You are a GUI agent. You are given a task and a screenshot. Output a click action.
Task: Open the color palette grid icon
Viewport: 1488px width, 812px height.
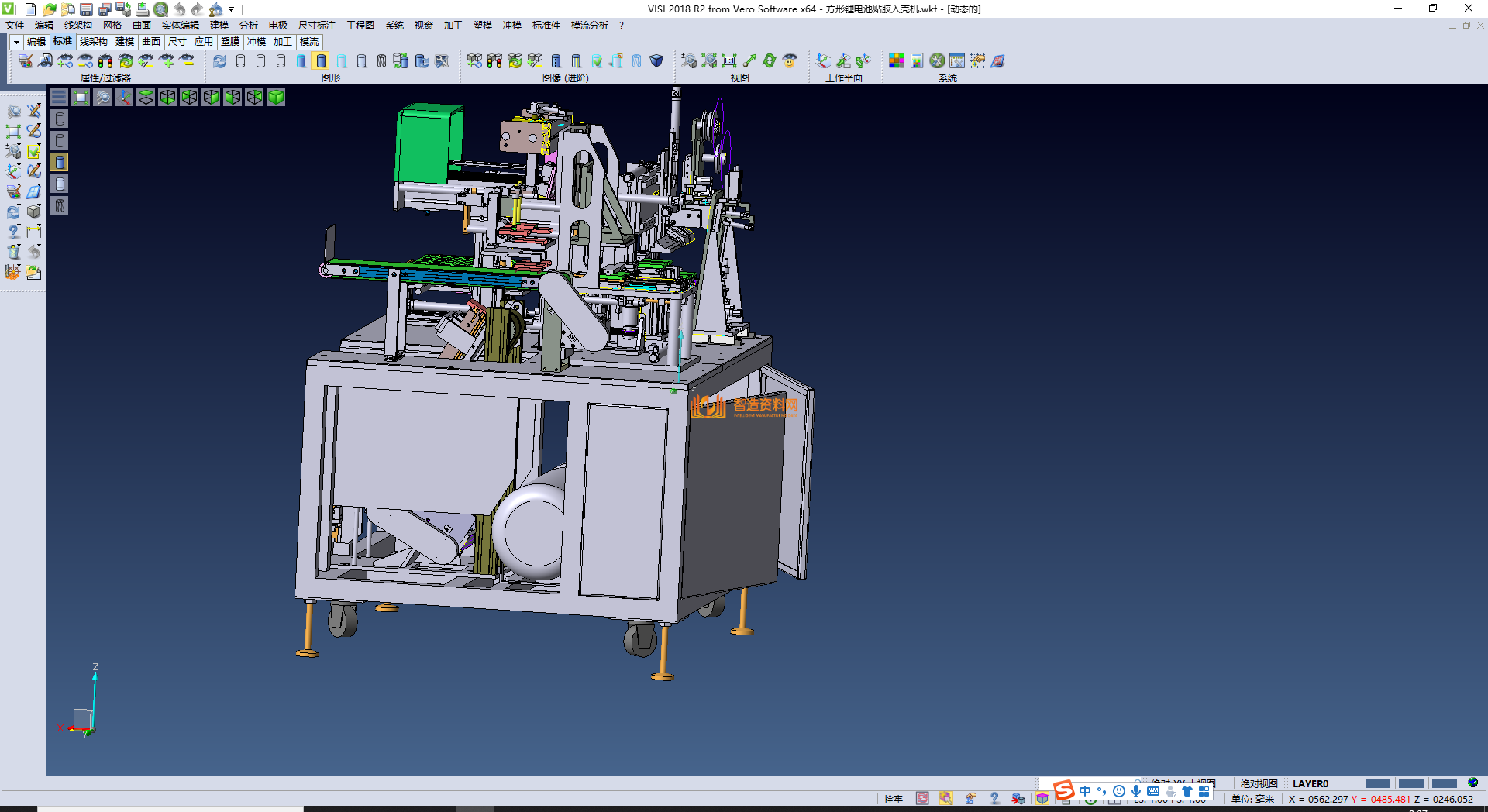point(896,61)
